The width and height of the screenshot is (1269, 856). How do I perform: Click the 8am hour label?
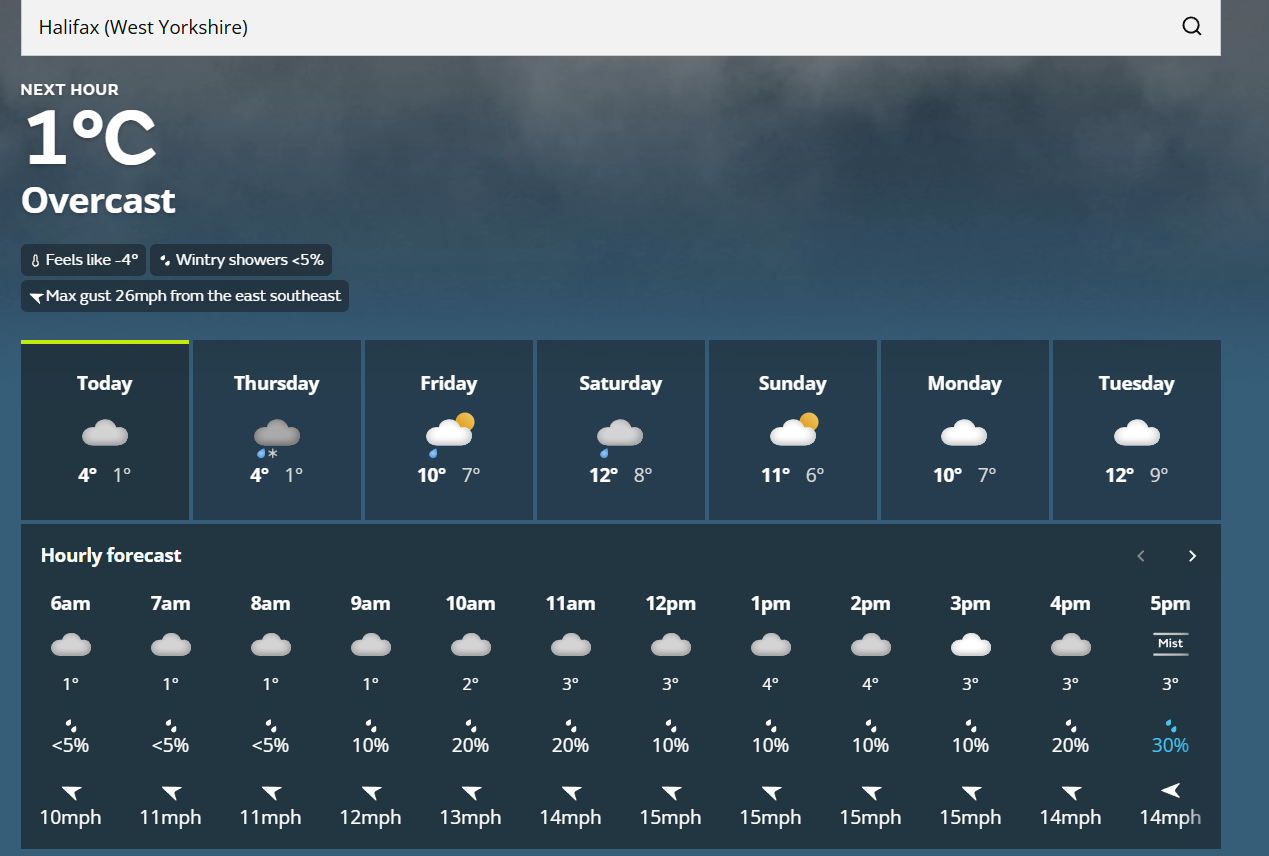pos(271,604)
